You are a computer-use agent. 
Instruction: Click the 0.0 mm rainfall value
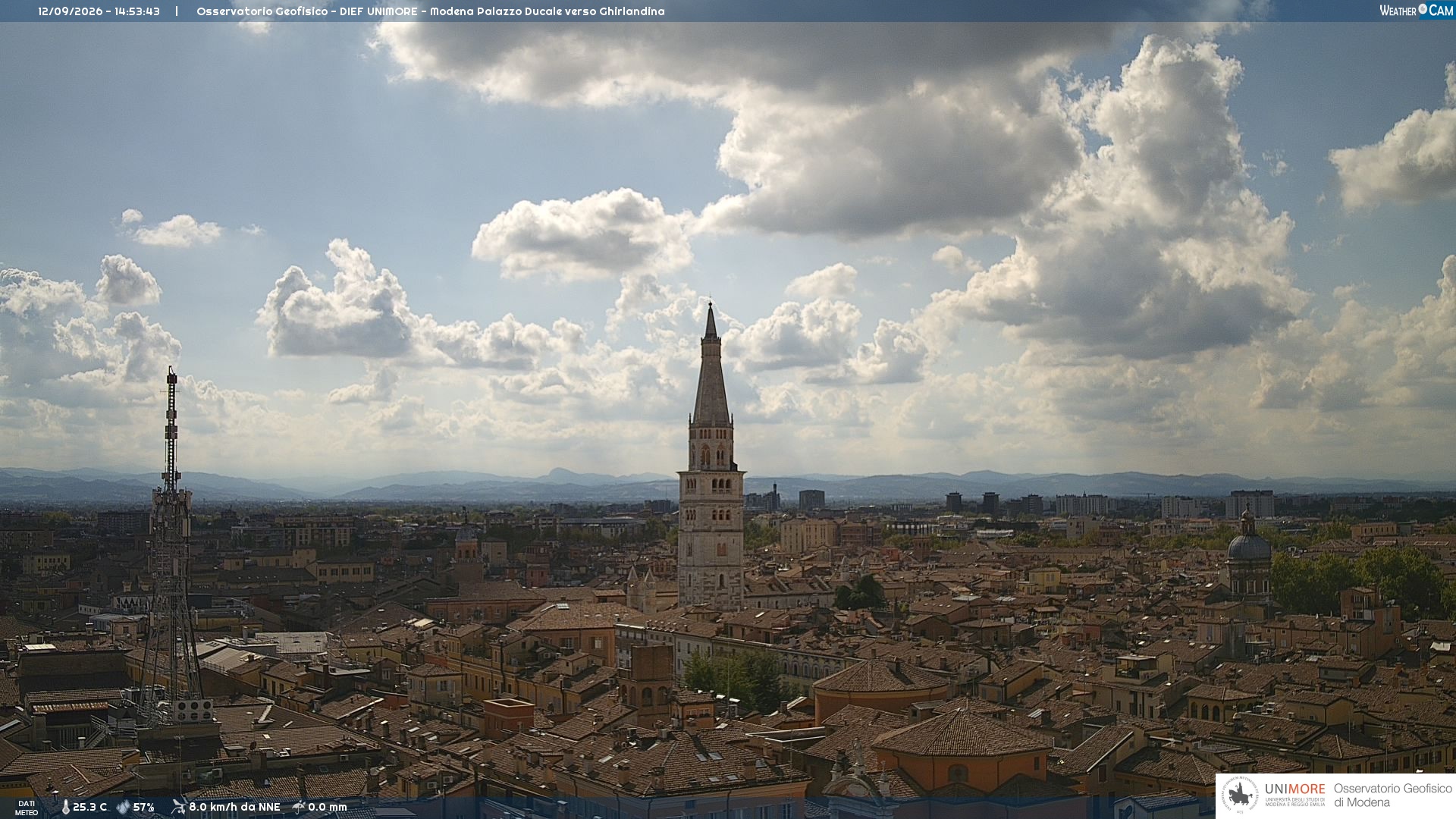[x=327, y=807]
